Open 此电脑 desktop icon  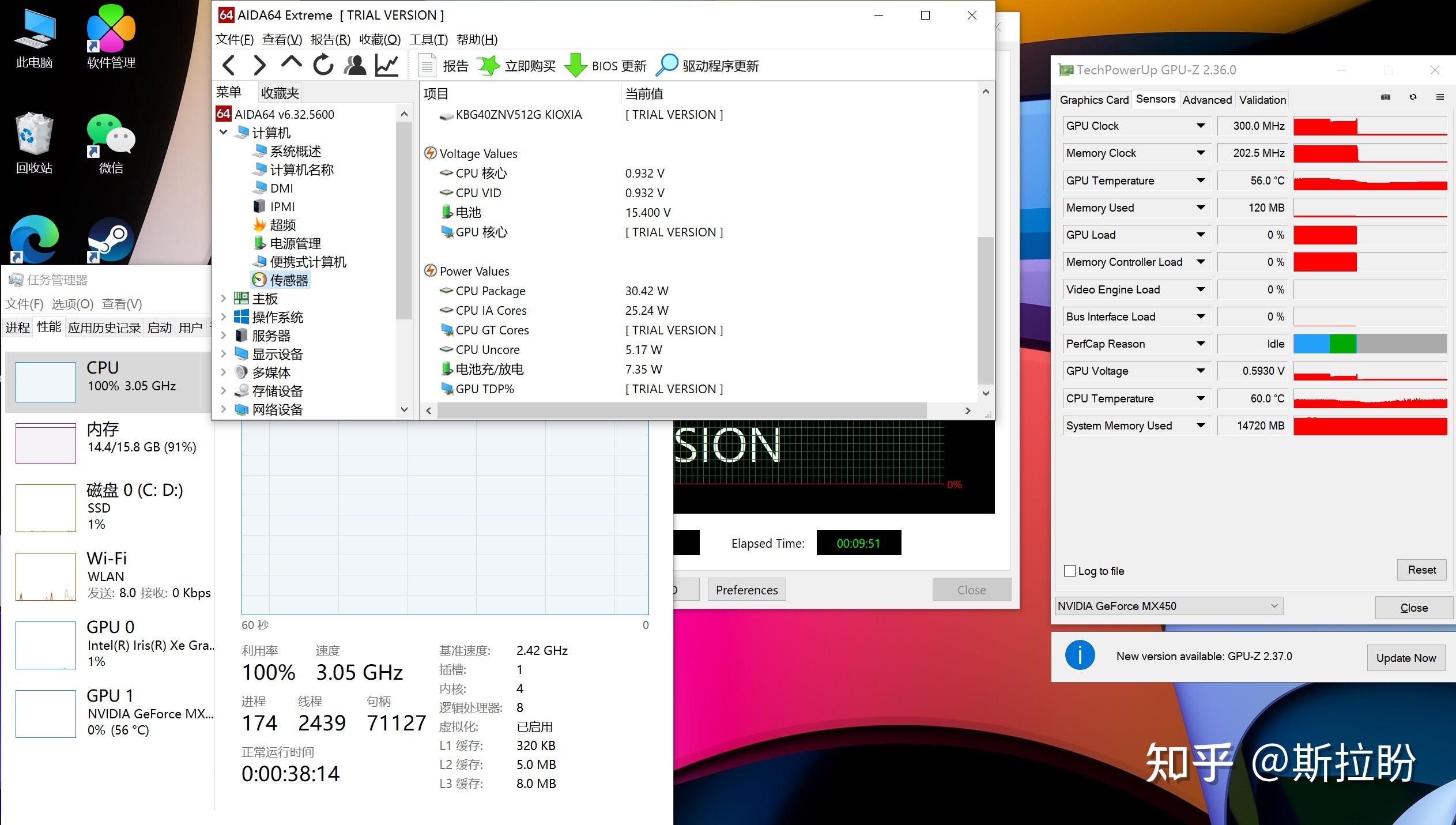pos(35,38)
